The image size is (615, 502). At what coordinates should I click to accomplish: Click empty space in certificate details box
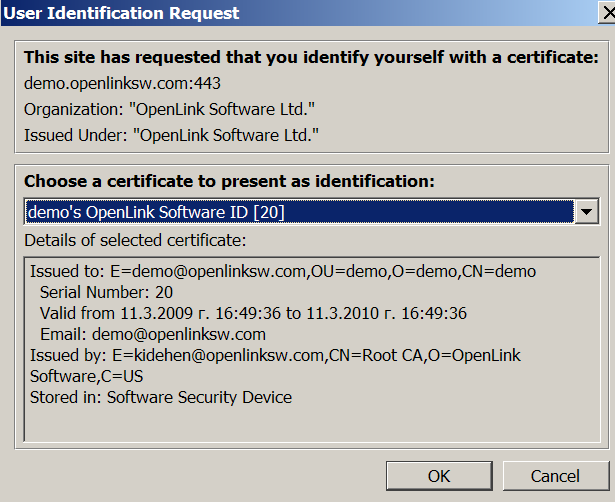click(300, 424)
